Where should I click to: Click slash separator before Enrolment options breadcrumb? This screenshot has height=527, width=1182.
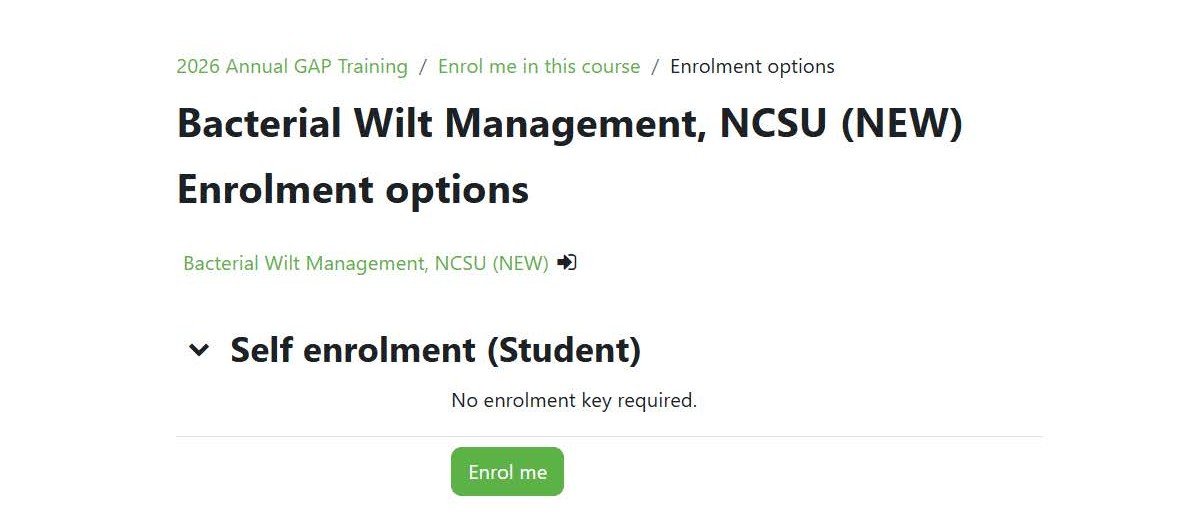pyautogui.click(x=655, y=67)
